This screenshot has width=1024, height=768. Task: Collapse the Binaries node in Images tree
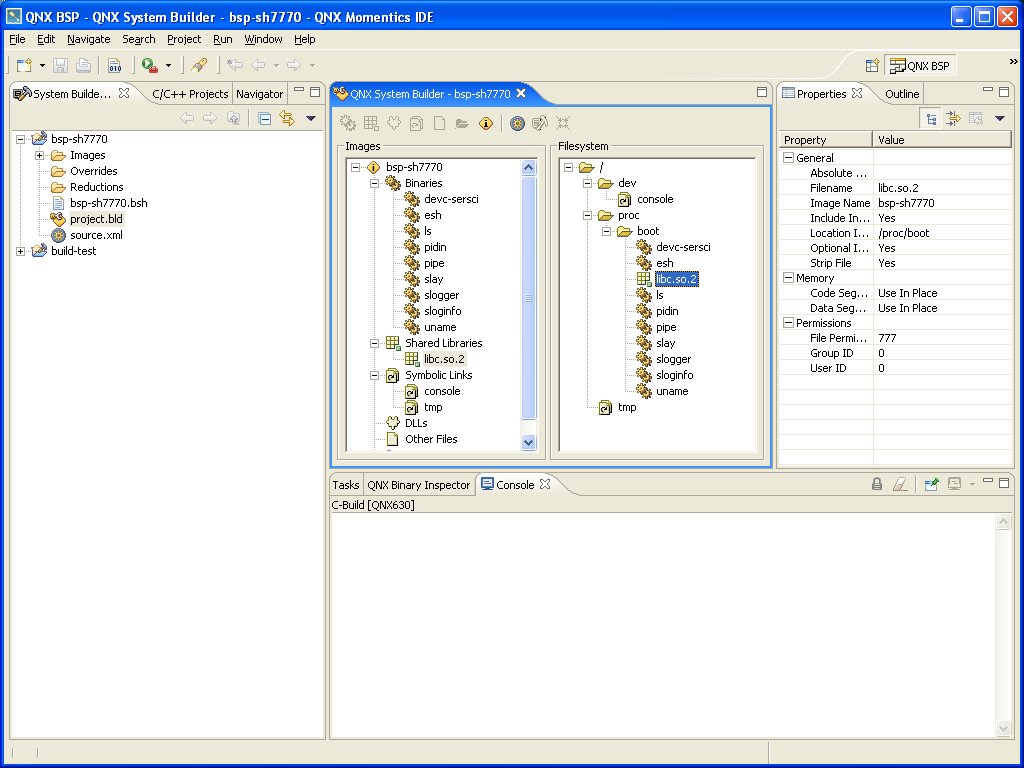click(375, 183)
